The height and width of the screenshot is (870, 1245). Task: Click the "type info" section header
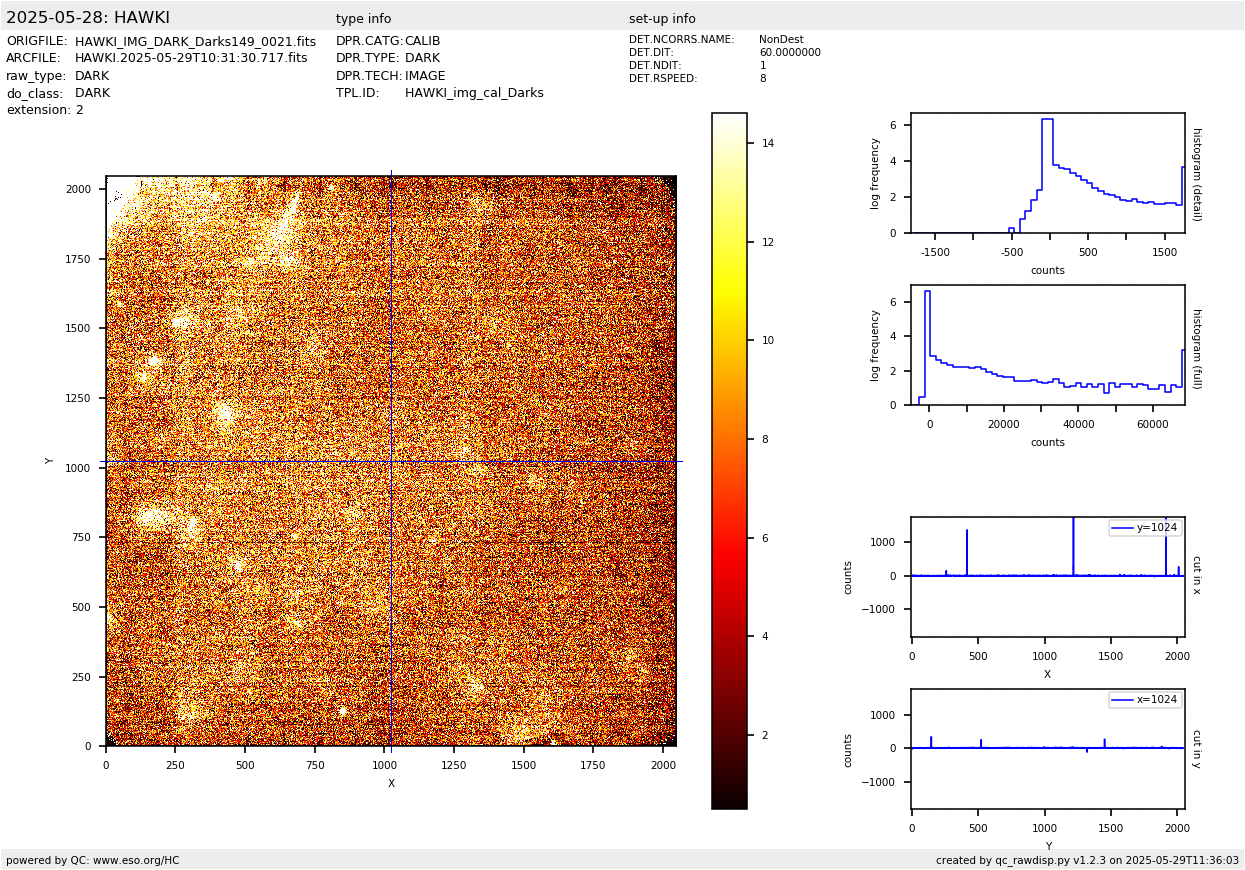point(363,19)
